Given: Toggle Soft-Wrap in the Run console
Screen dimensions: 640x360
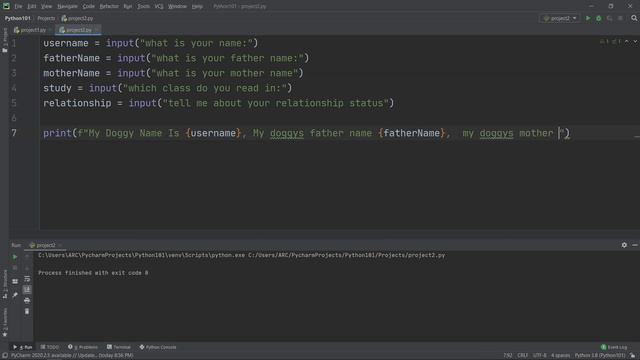Looking at the screenshot, I should click(27, 279).
